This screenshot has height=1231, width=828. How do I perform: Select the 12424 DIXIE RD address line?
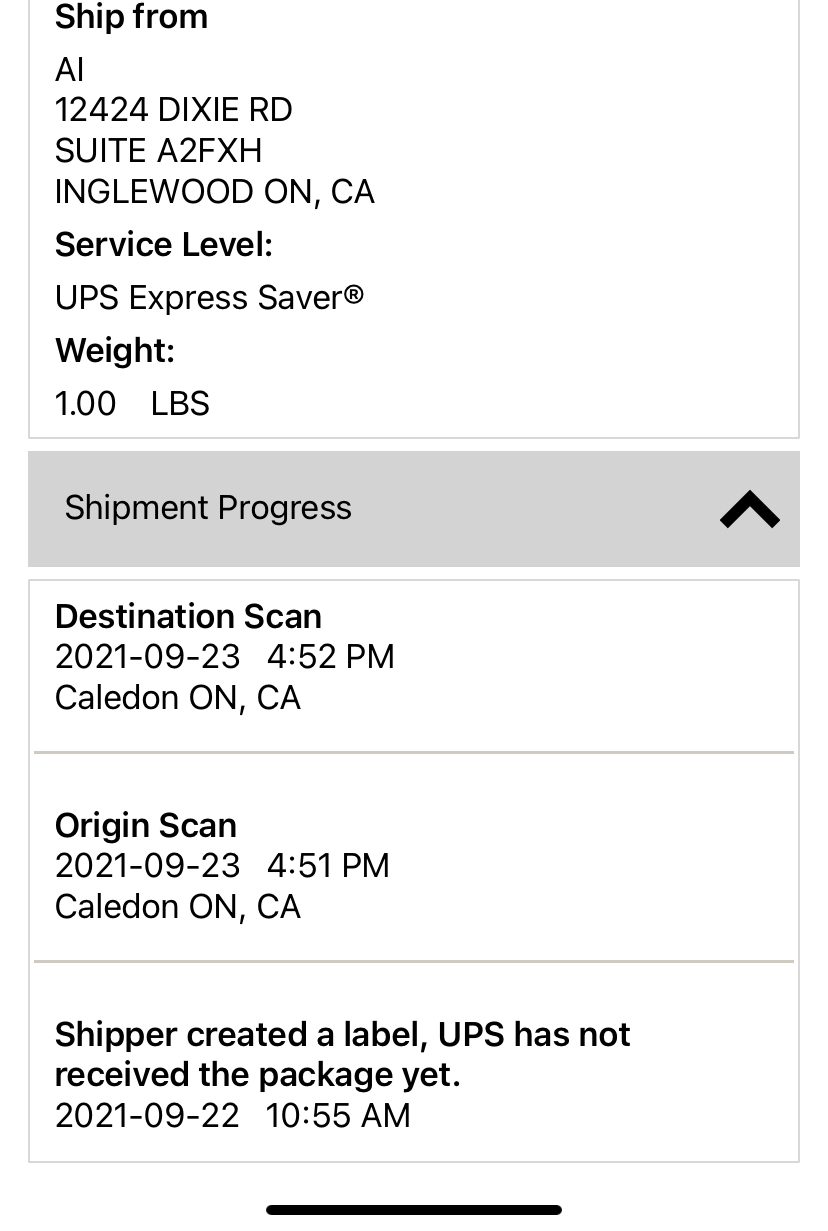coord(173,110)
